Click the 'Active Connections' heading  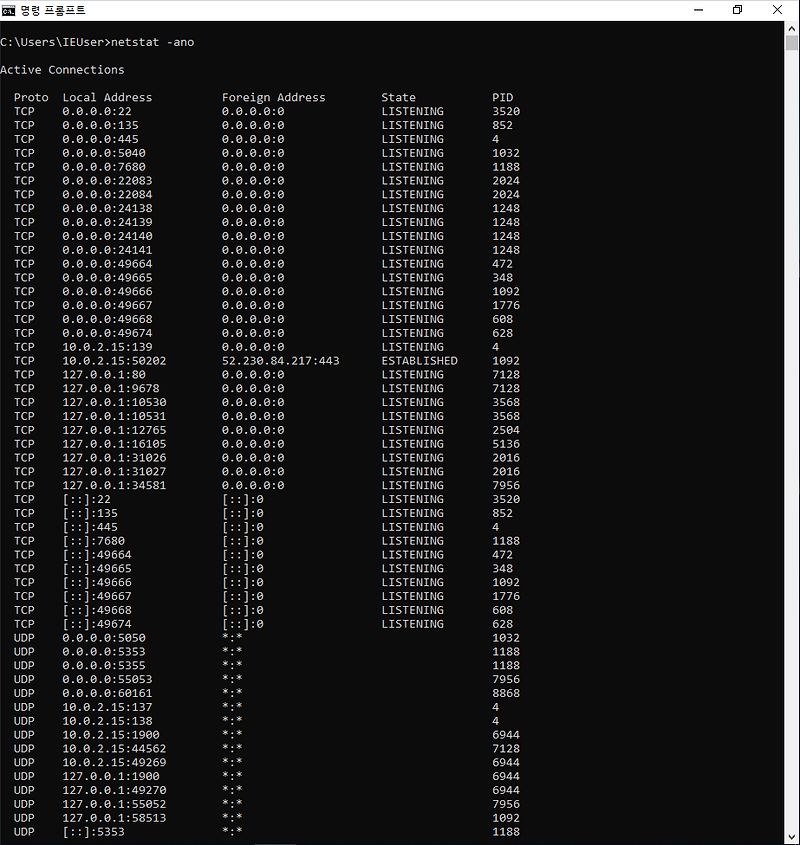(x=62, y=70)
